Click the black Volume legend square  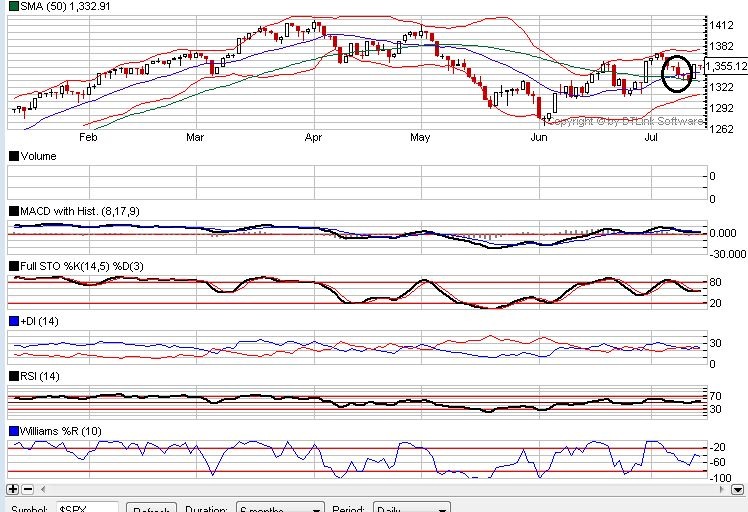13,156
